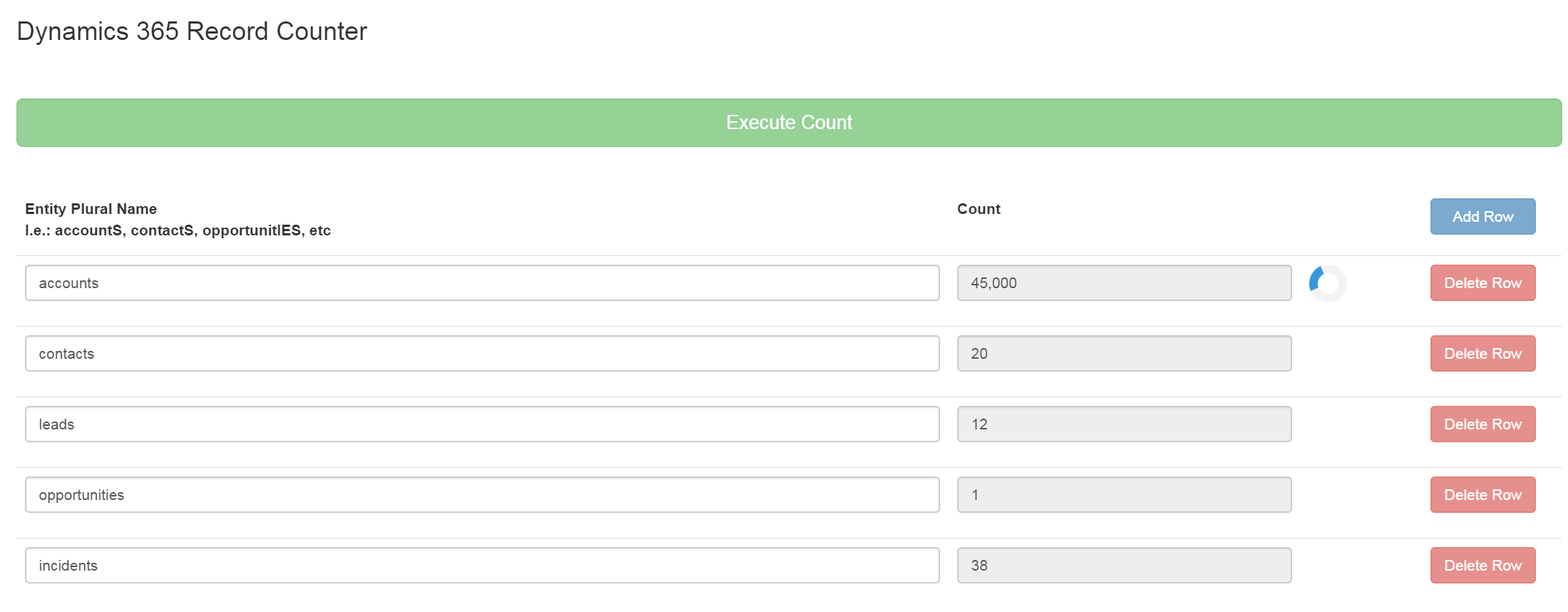Delete the contacts row
This screenshot has height=612, width=1568.
click(1482, 354)
